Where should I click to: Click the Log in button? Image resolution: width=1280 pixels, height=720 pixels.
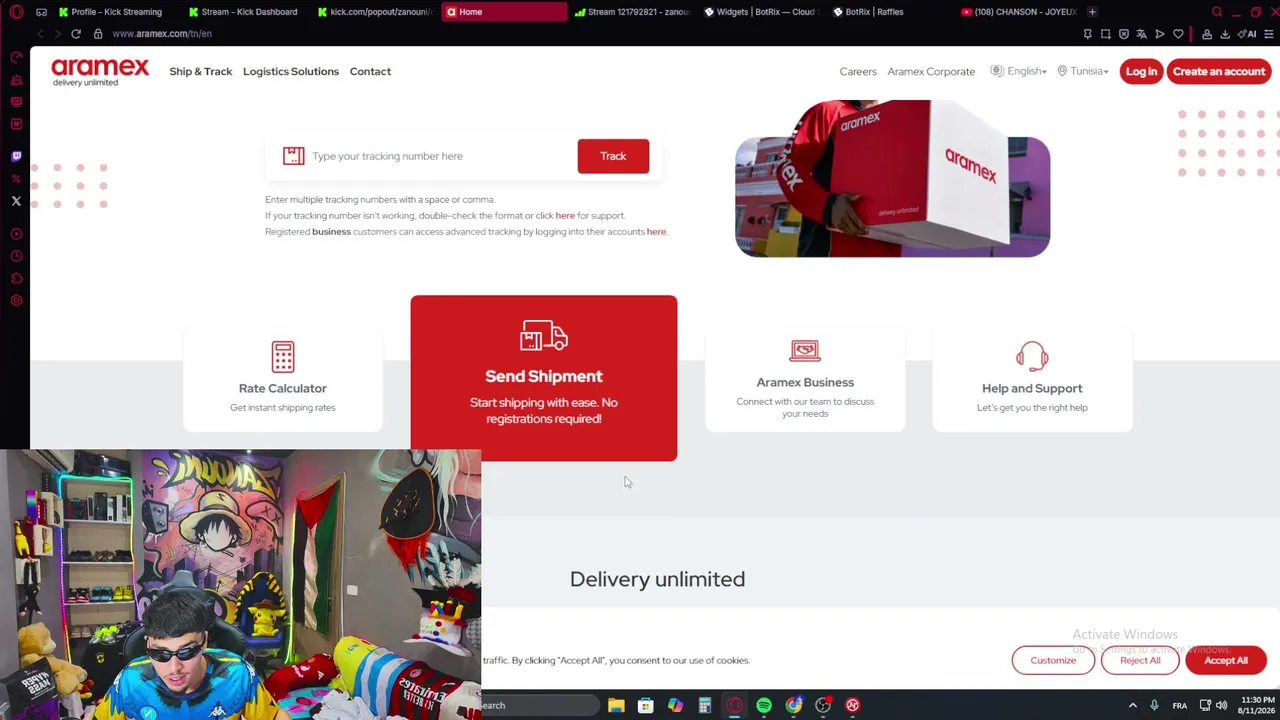tap(1141, 71)
